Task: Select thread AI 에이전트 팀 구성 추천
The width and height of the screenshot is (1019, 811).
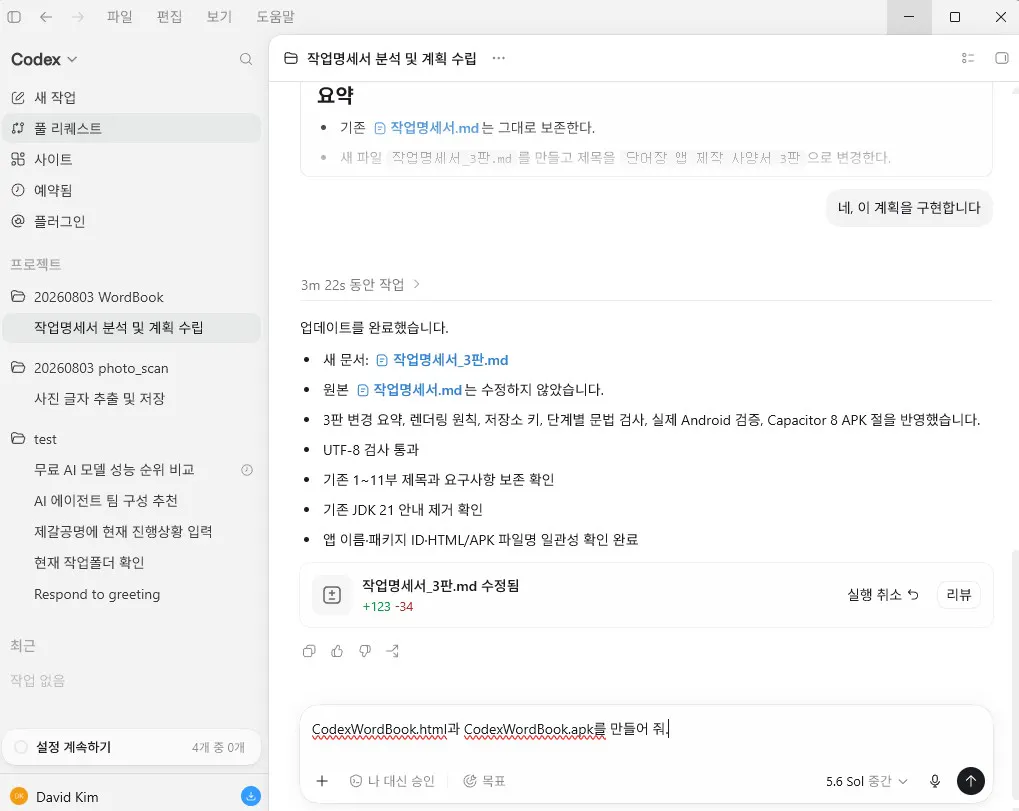Action: [132, 501]
